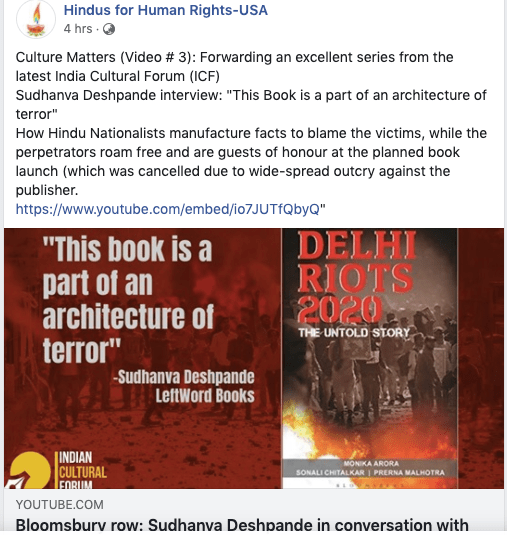The image size is (507, 535).
Task: Open the youtube.com/embed link in post
Action: (x=168, y=209)
